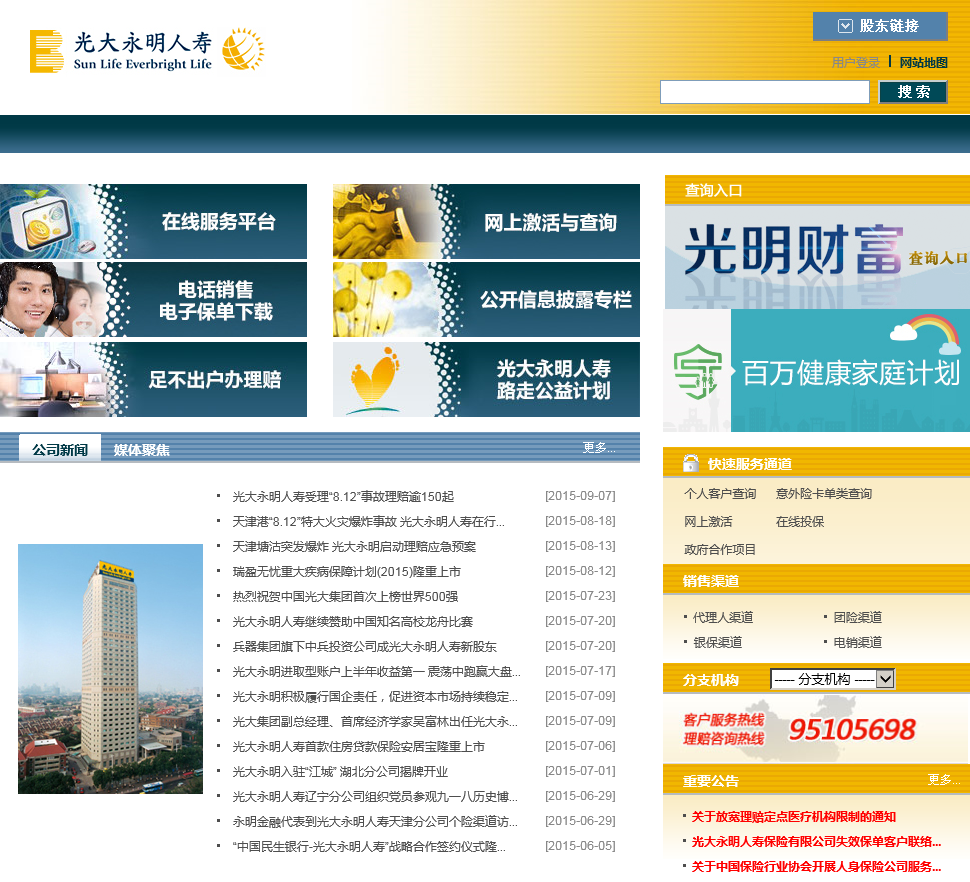The image size is (970, 882).
Task: Click the golden globe sun logo
Action: (x=242, y=49)
